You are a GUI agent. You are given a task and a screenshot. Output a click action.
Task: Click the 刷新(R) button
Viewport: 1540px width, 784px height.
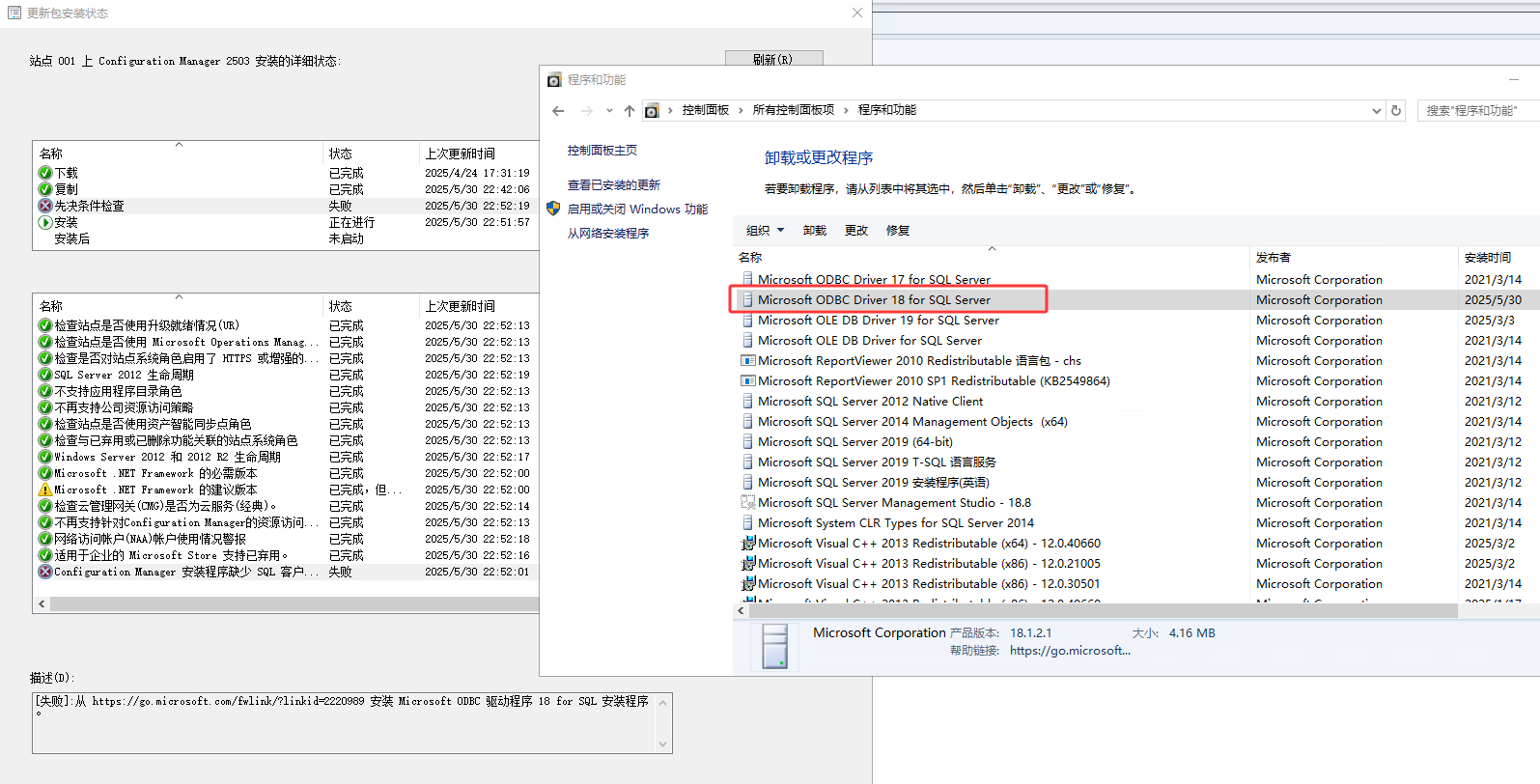[773, 58]
